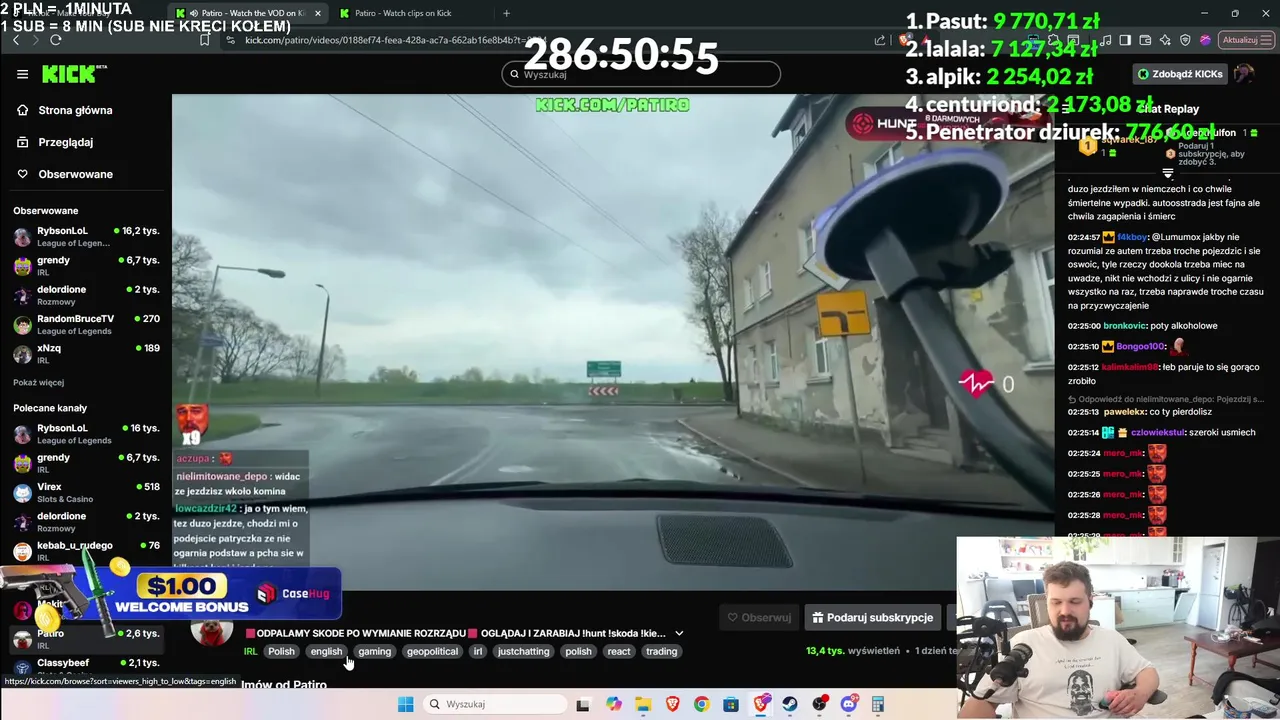Screen dimensions: 1280x720
Task: Open the Windows Start menu
Action: pyautogui.click(x=405, y=704)
